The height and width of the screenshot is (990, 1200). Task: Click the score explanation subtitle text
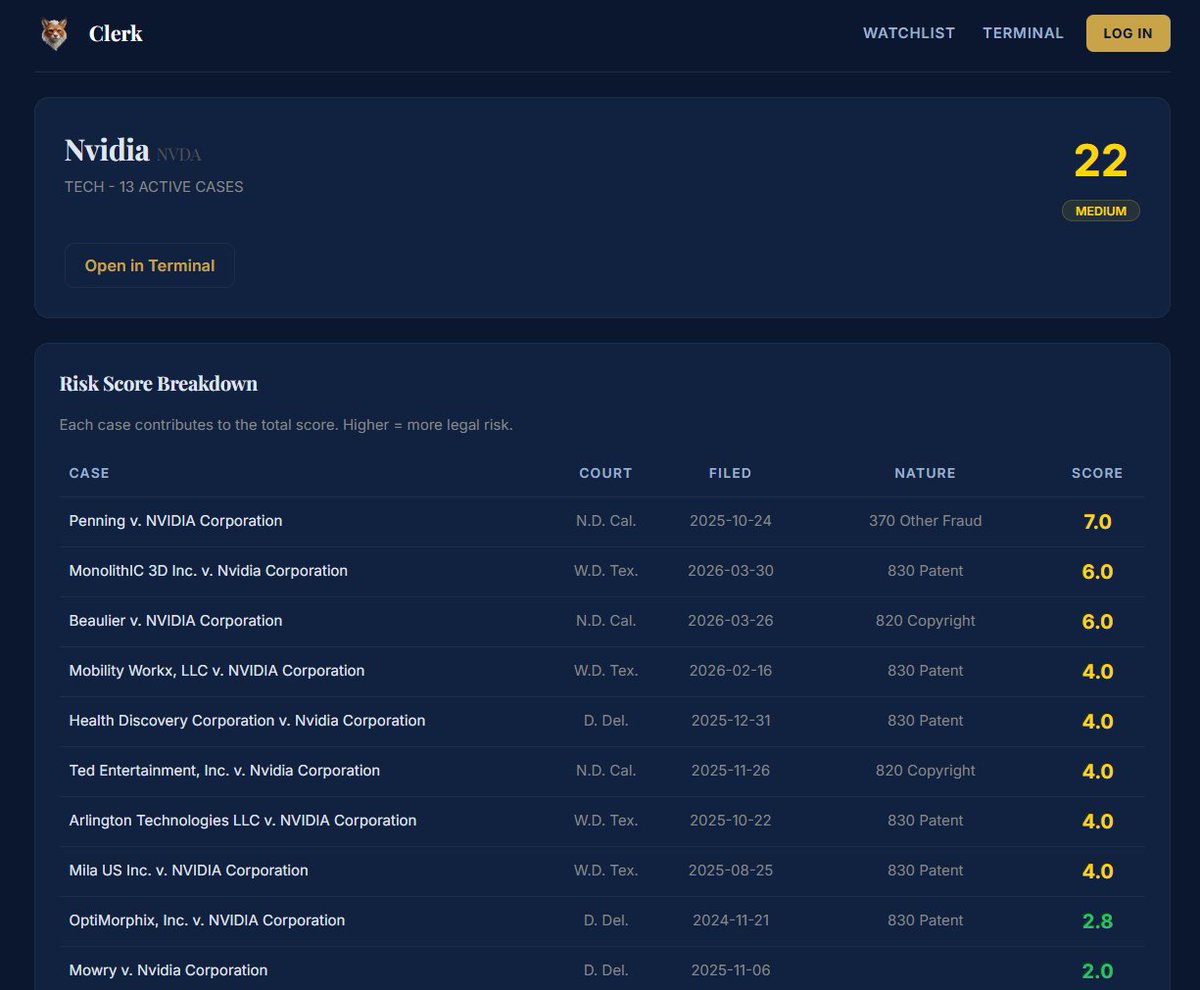(x=286, y=425)
